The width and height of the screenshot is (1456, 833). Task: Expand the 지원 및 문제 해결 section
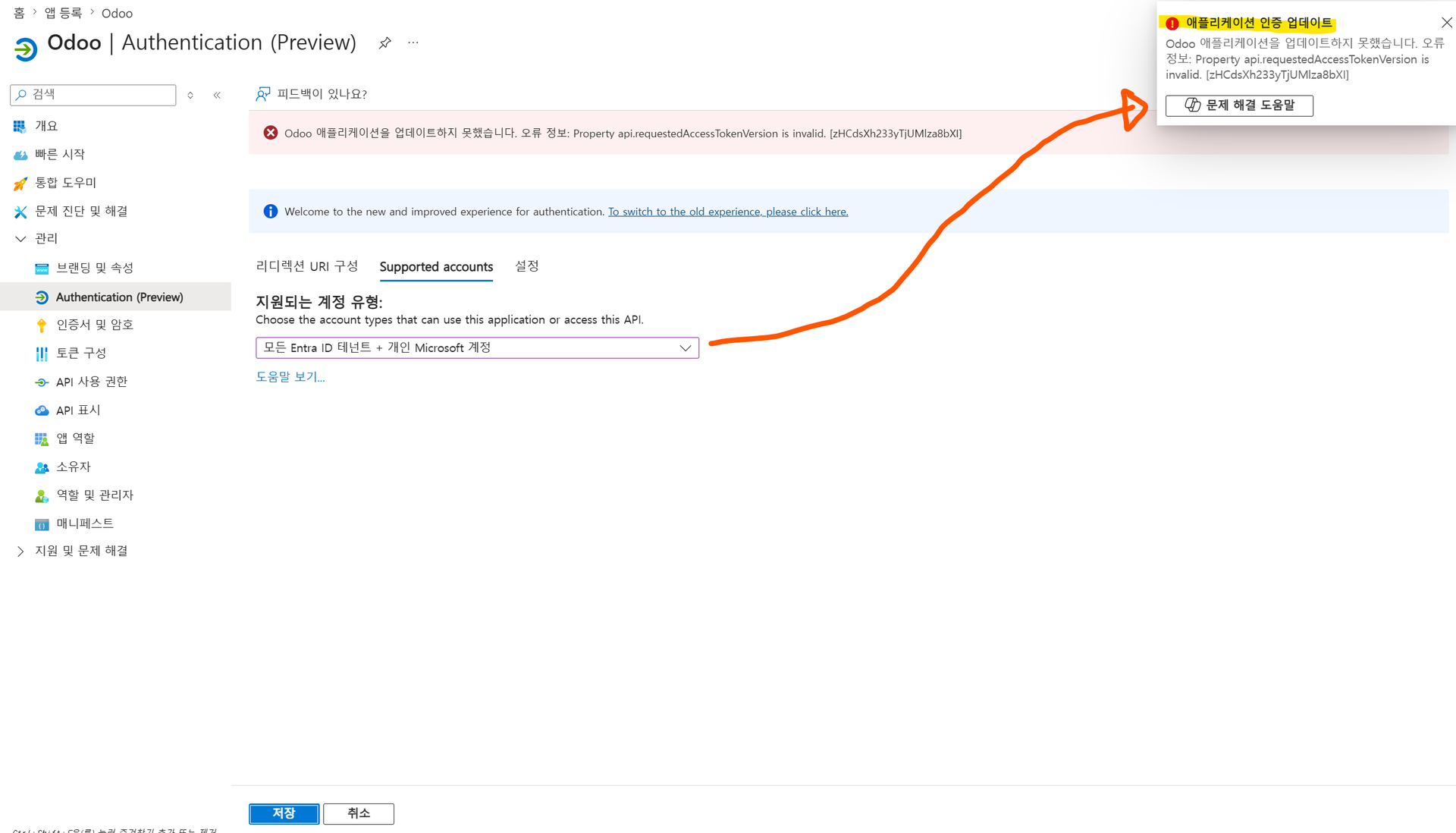[20, 552]
